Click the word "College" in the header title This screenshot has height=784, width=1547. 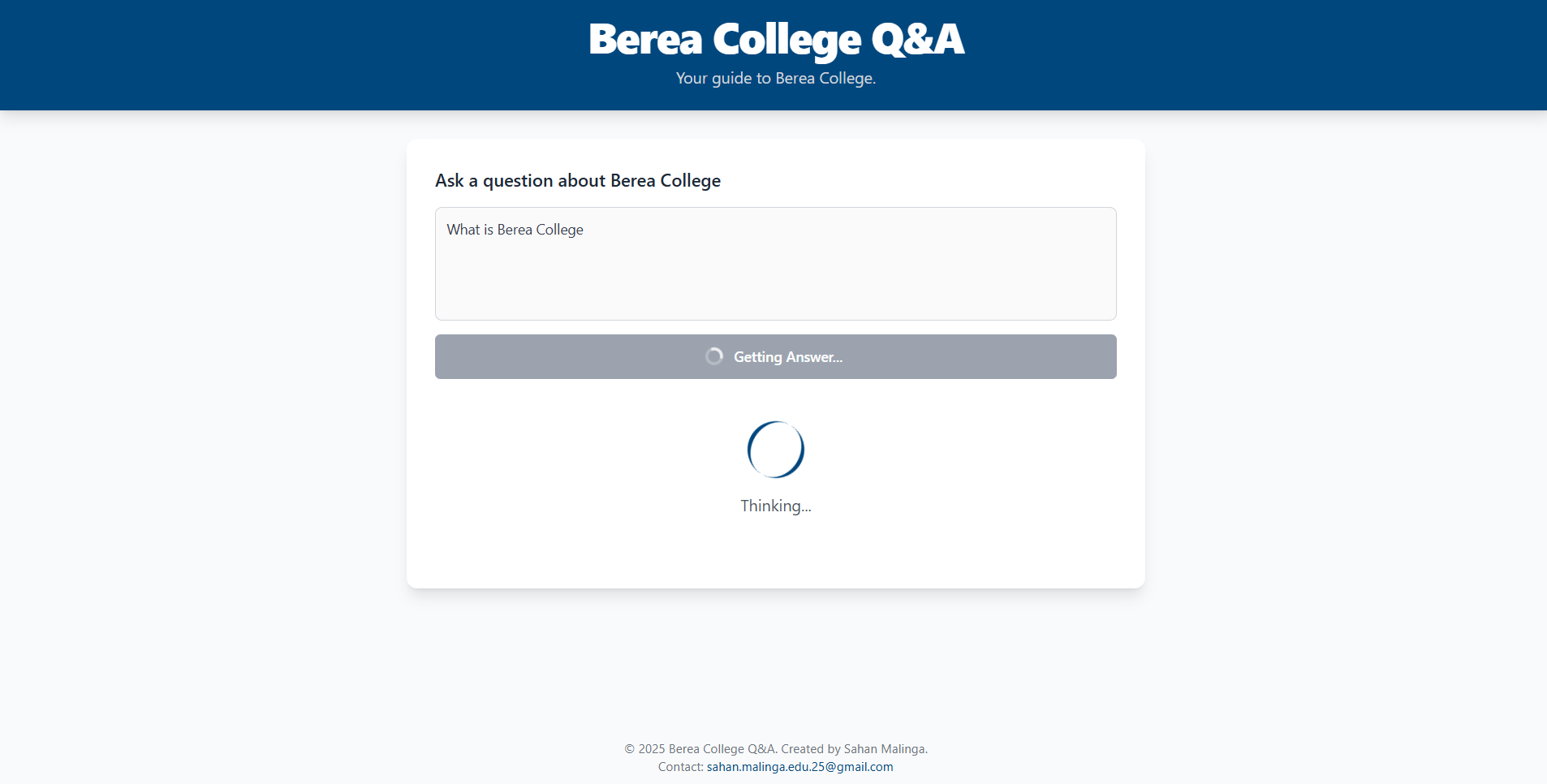pos(786,39)
